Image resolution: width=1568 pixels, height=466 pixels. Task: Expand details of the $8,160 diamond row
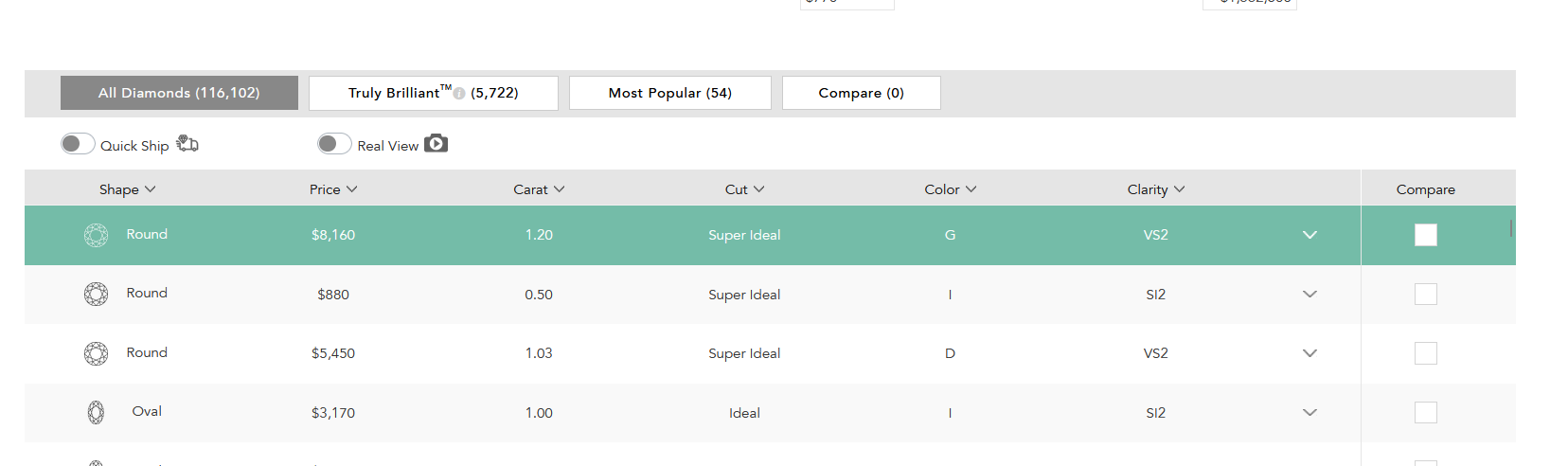[1310, 235]
